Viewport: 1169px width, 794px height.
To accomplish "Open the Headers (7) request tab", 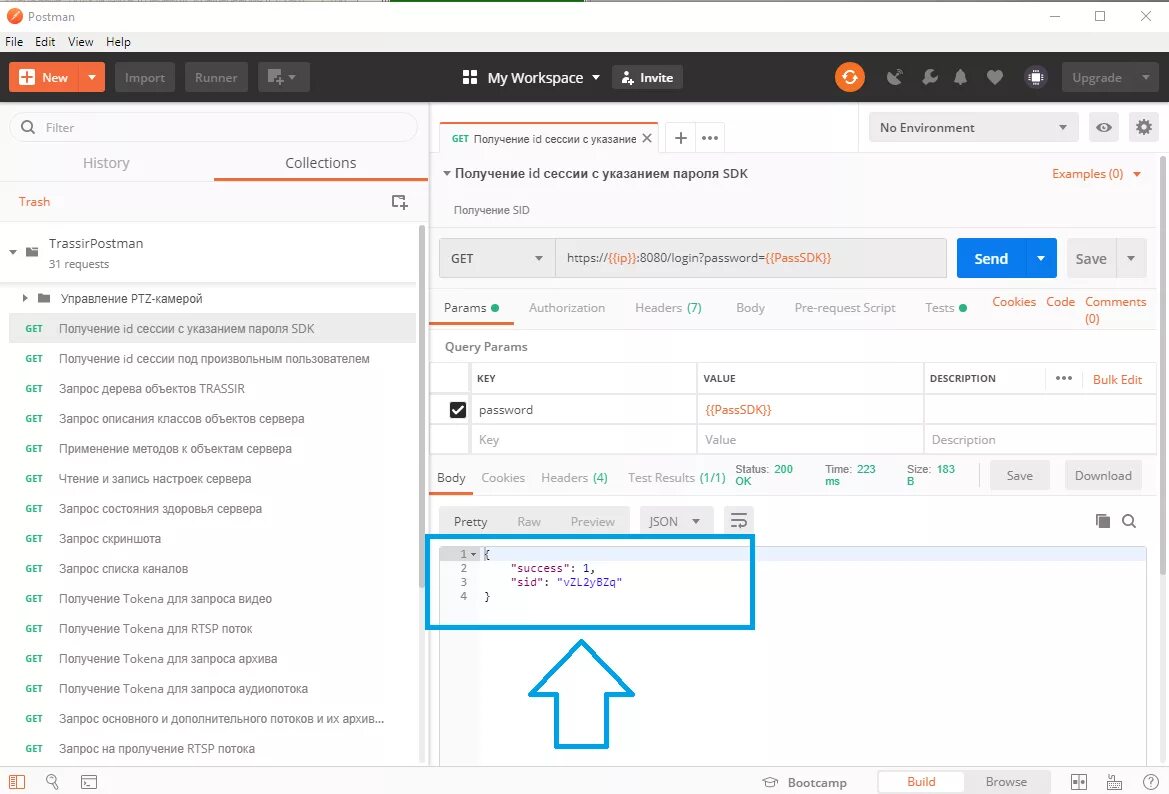I will coord(668,307).
